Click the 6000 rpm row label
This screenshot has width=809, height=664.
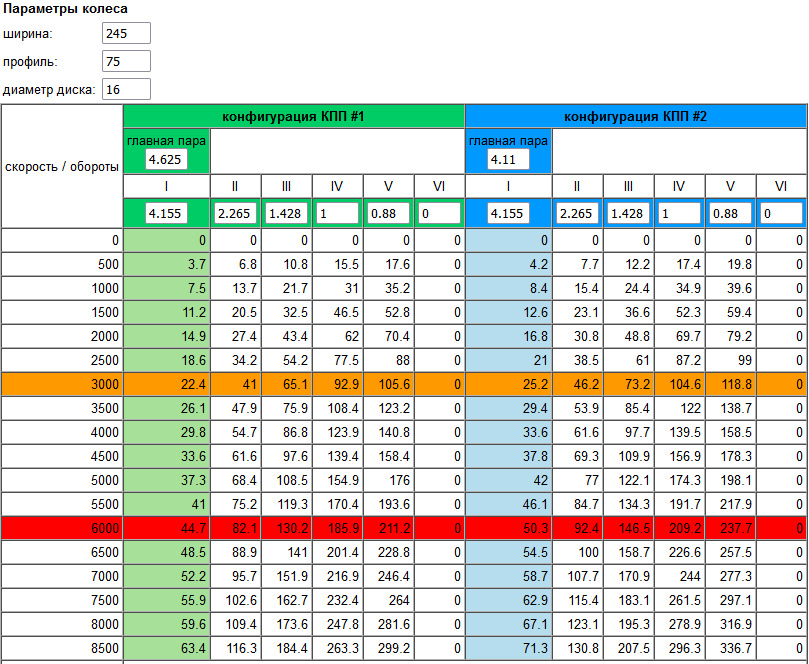coord(105,528)
